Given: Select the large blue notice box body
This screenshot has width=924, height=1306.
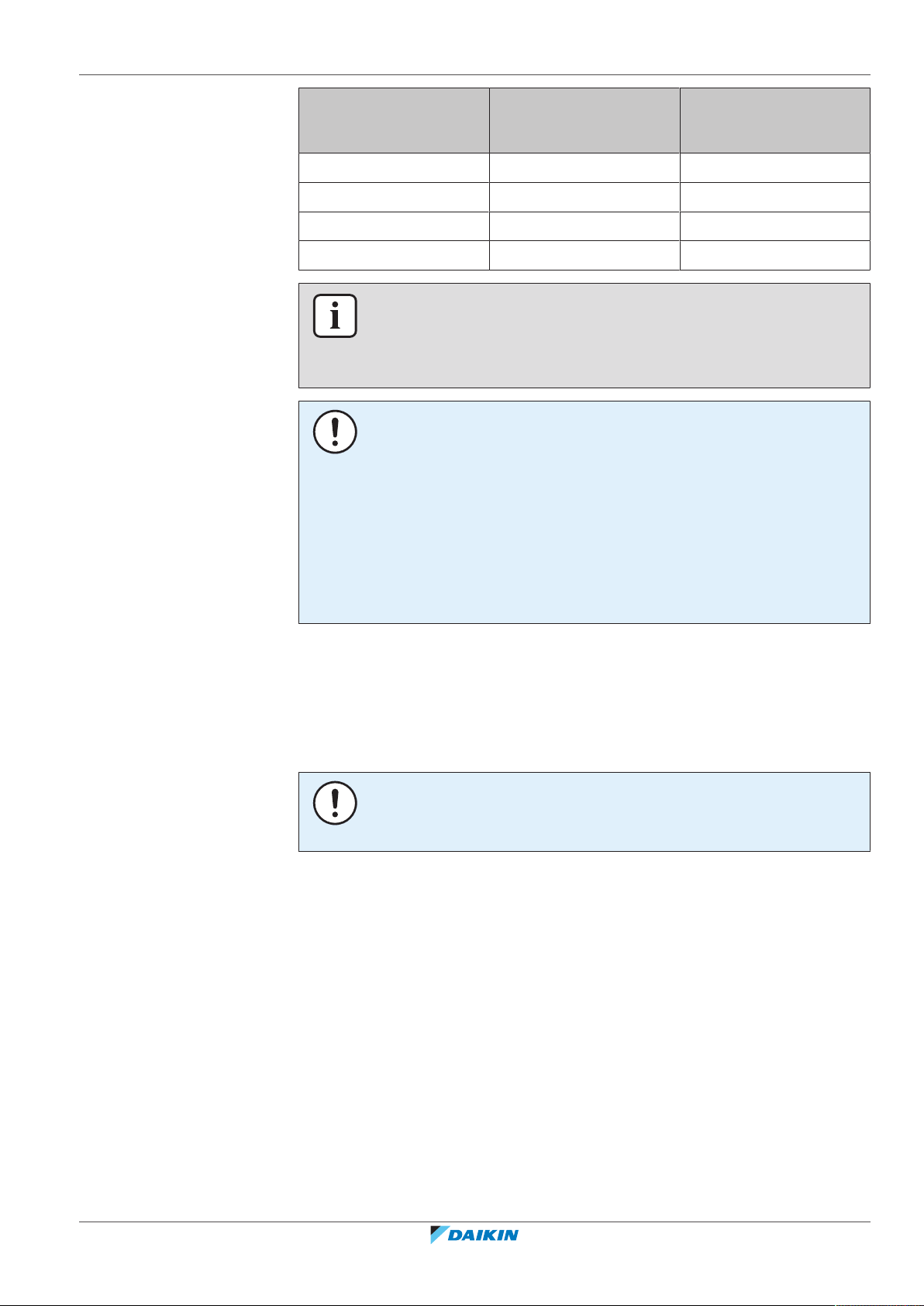Looking at the screenshot, I should 584,512.
